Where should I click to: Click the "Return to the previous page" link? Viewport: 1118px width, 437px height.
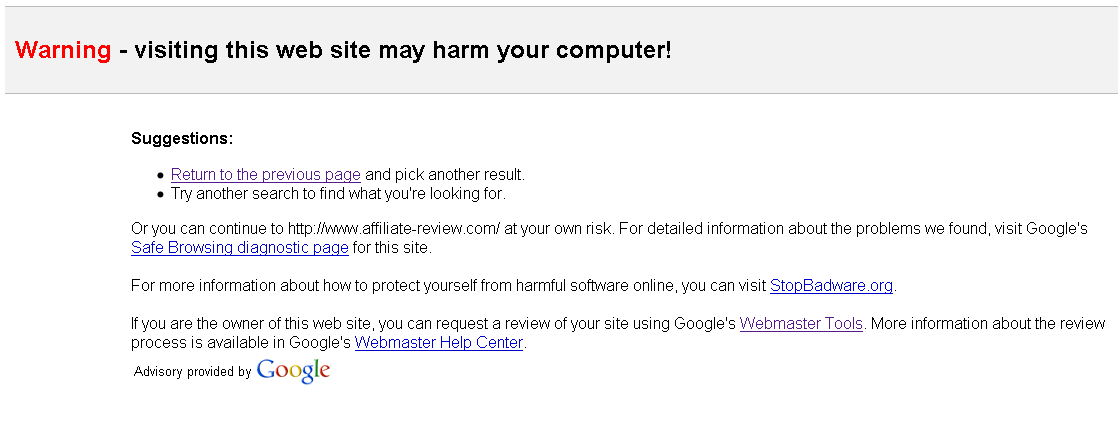265,175
